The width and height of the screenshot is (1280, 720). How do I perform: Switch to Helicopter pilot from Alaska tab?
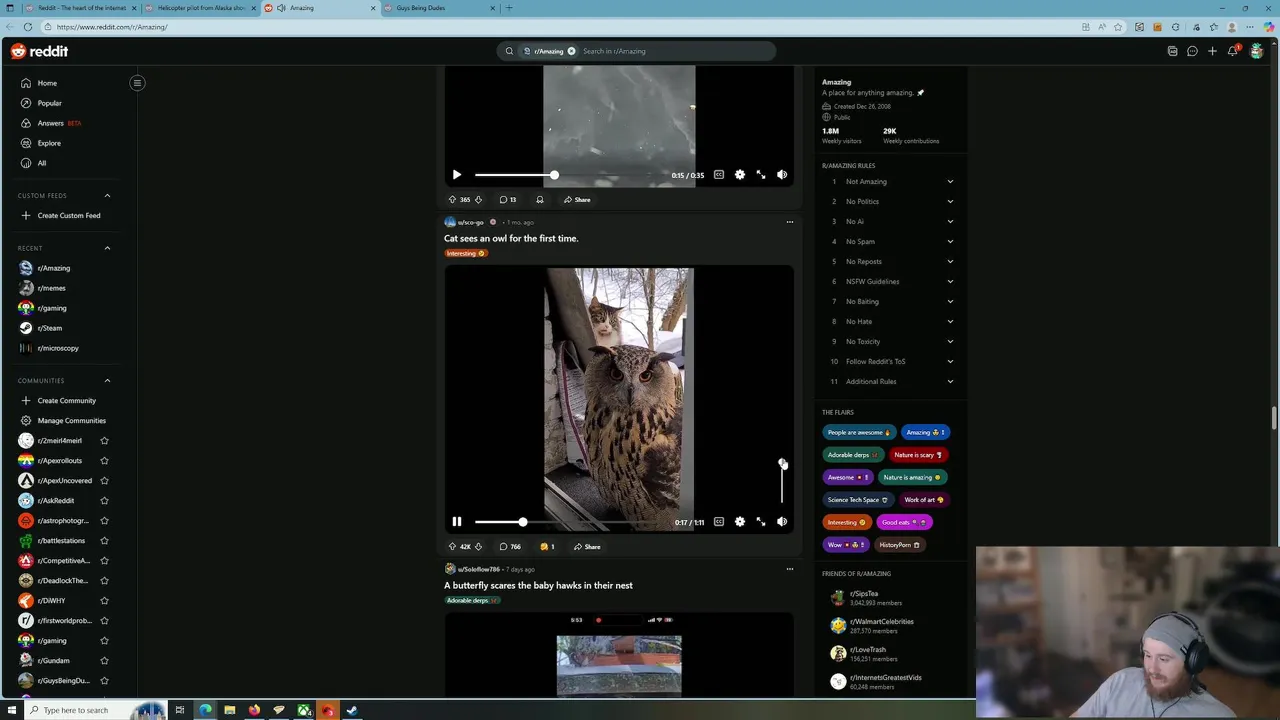coord(200,8)
